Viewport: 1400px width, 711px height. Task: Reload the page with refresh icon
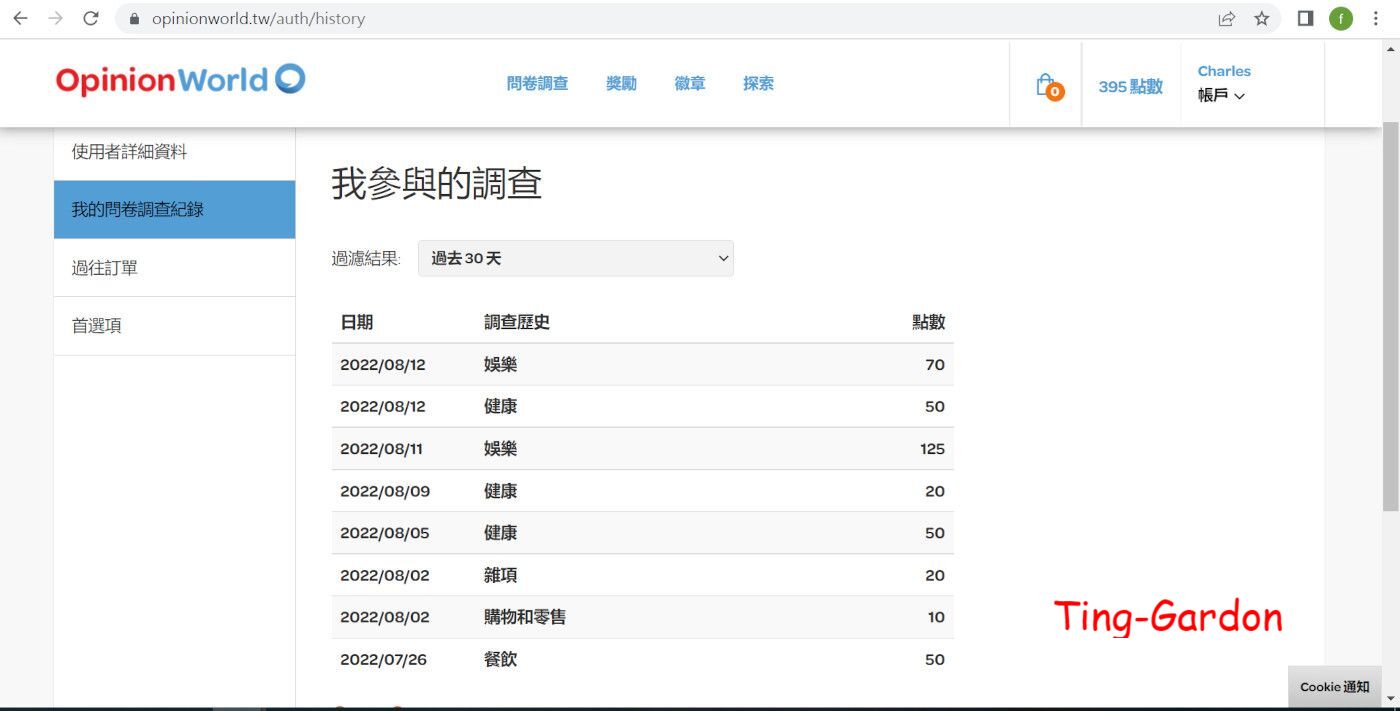point(91,18)
